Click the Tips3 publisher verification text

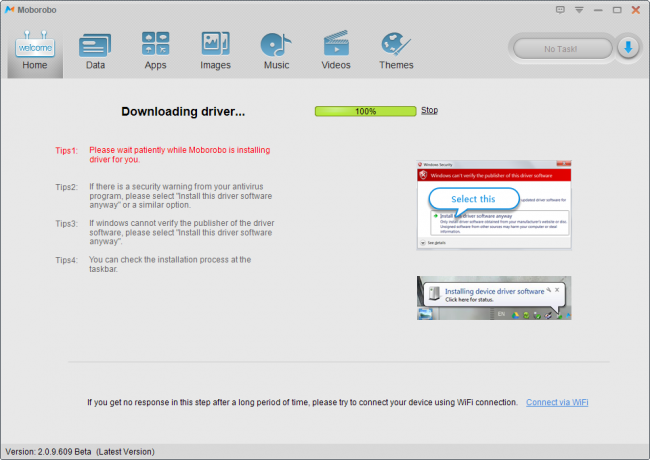[x=182, y=232]
